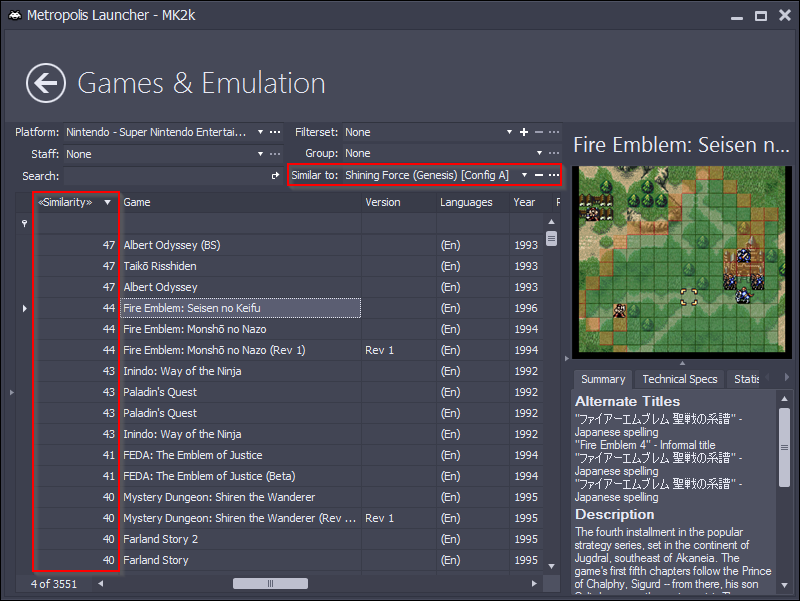The image size is (800, 601).
Task: Sort by the Version column header
Action: coord(399,203)
